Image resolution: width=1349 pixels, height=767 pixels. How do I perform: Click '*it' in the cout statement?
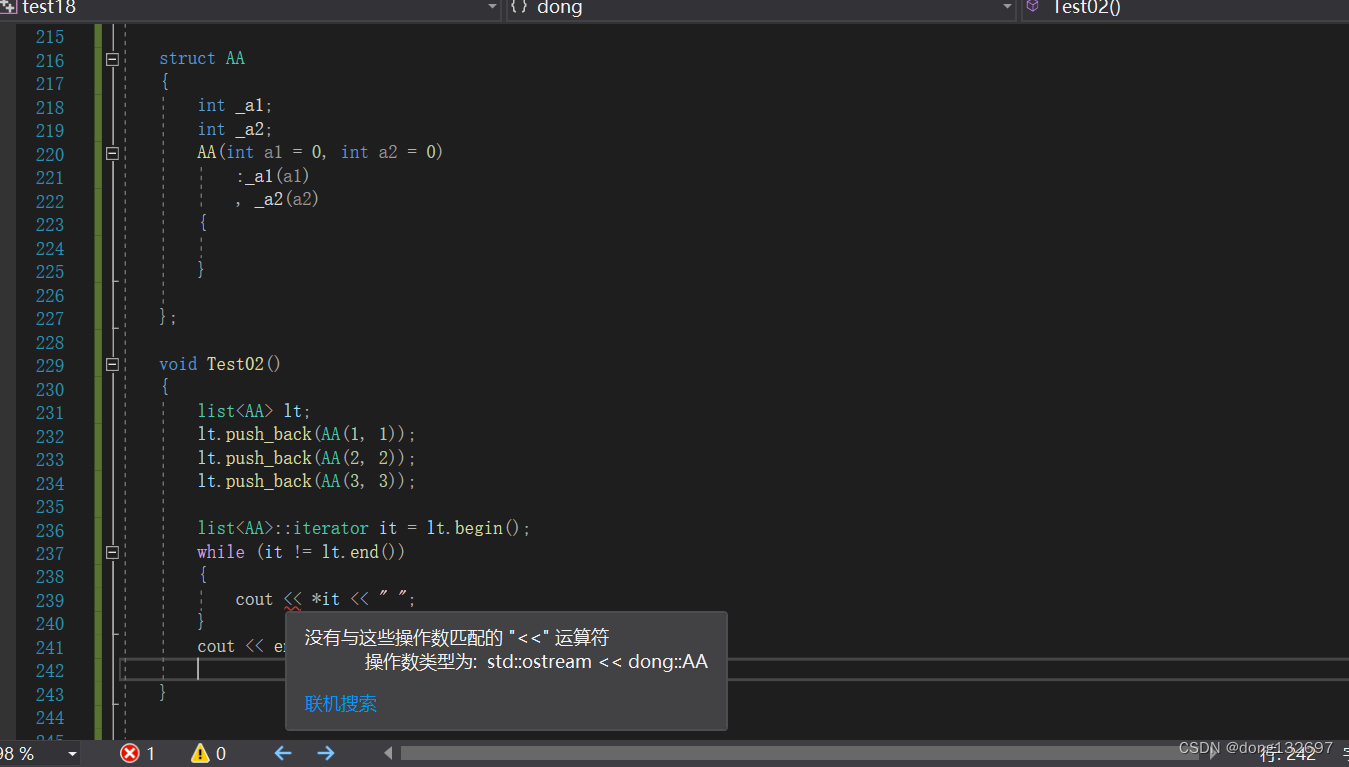(x=326, y=599)
